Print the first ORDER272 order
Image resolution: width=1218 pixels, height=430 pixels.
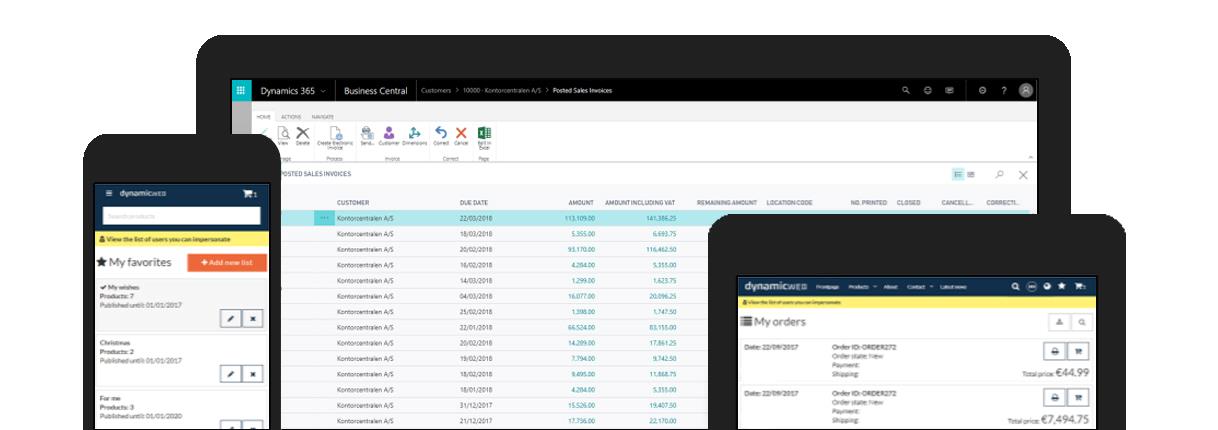(x=1055, y=351)
